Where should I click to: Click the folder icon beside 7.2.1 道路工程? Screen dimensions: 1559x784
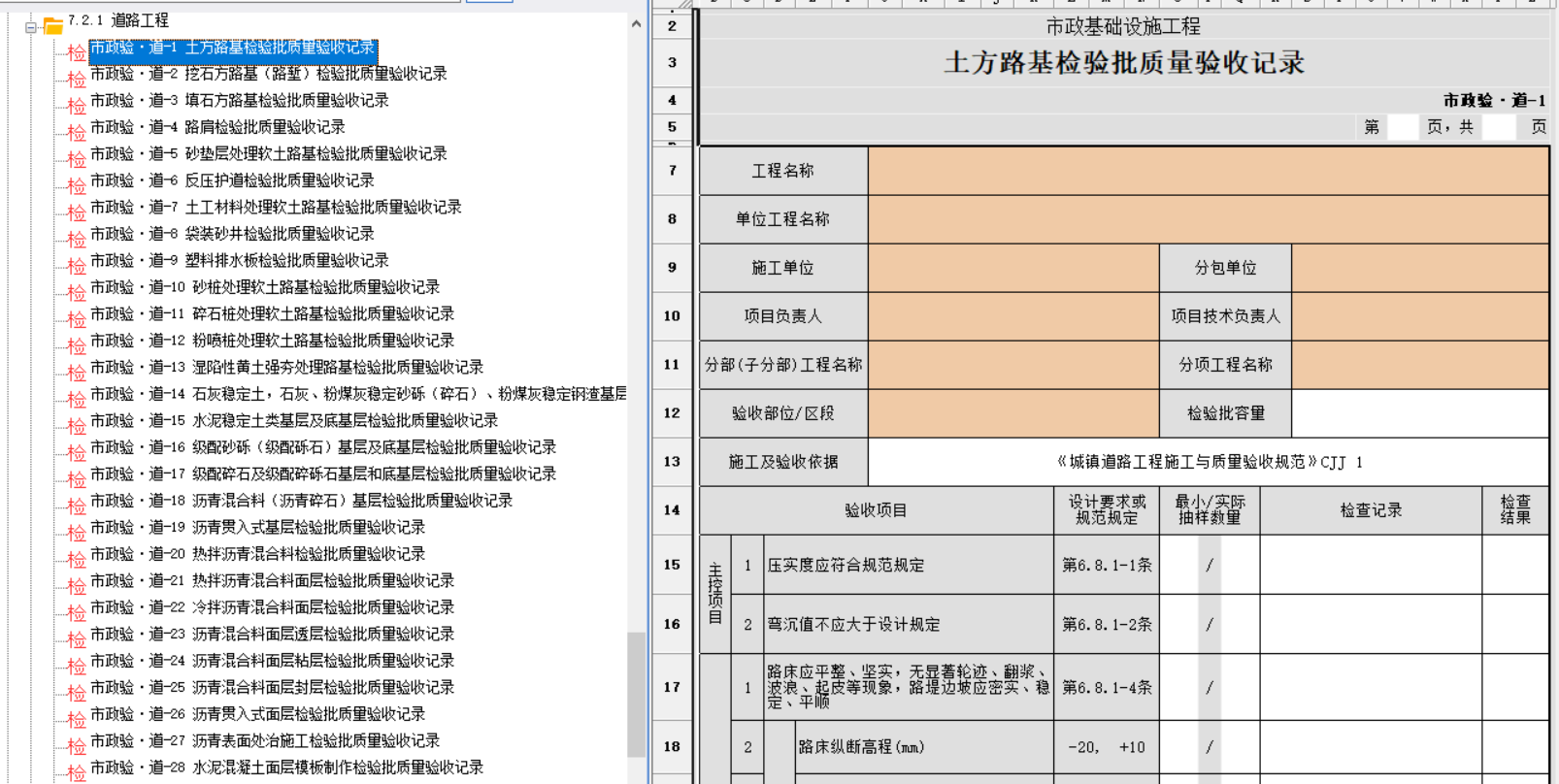pos(53,25)
